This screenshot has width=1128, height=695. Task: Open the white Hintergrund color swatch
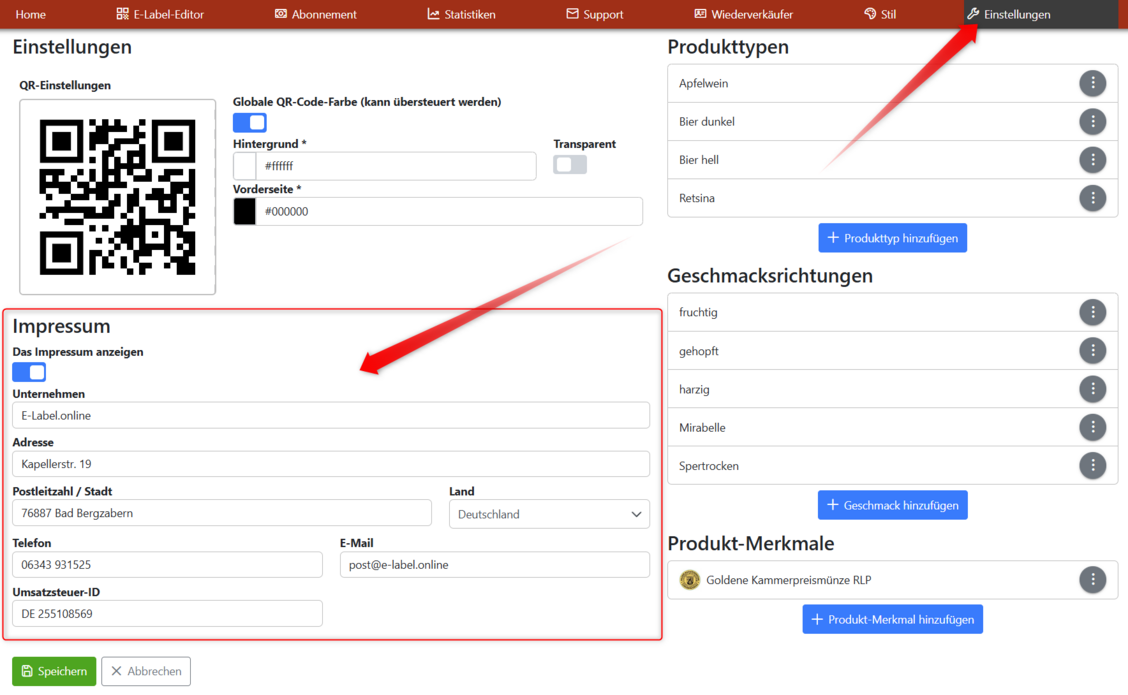pos(245,166)
